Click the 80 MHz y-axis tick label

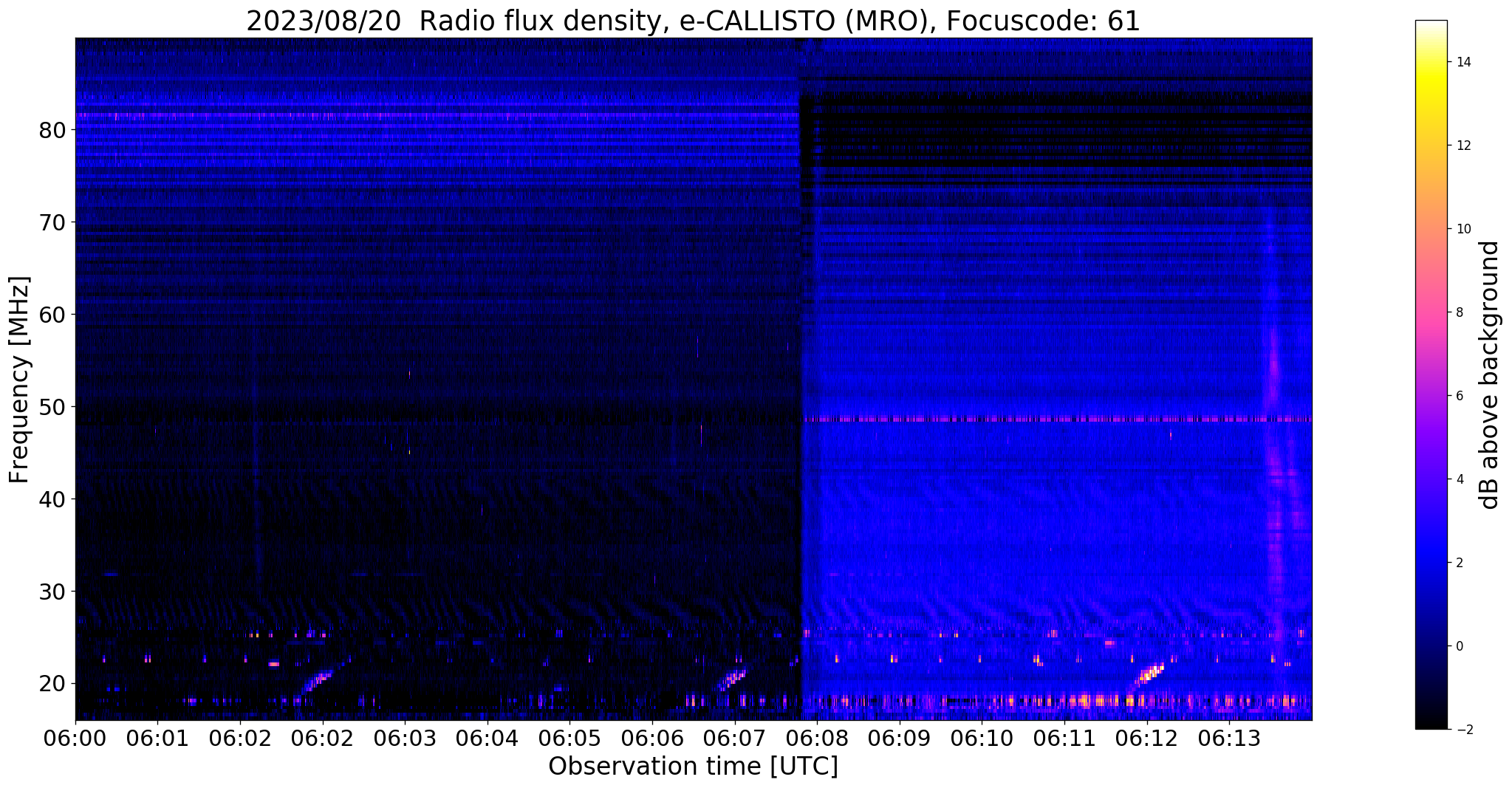[52, 131]
